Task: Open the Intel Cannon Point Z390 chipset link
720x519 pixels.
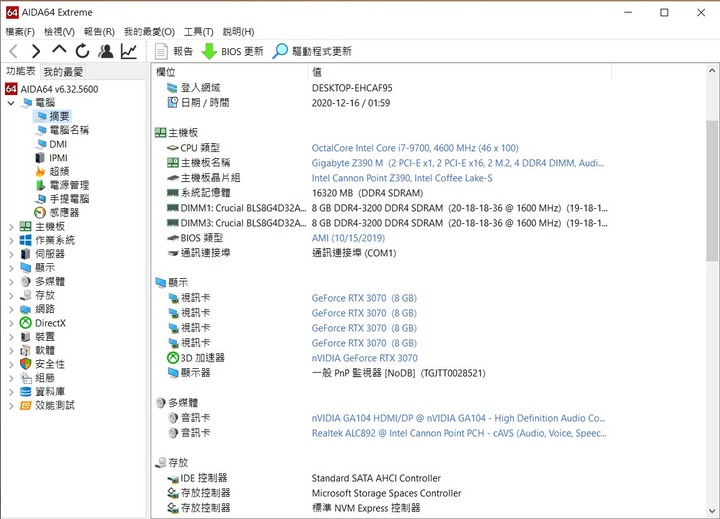Action: click(402, 178)
